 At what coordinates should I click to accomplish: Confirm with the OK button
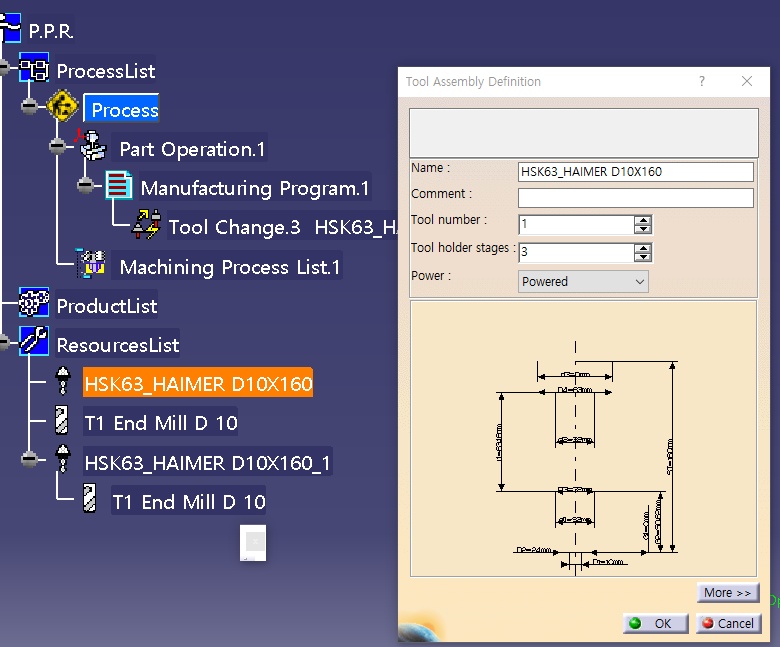click(656, 624)
